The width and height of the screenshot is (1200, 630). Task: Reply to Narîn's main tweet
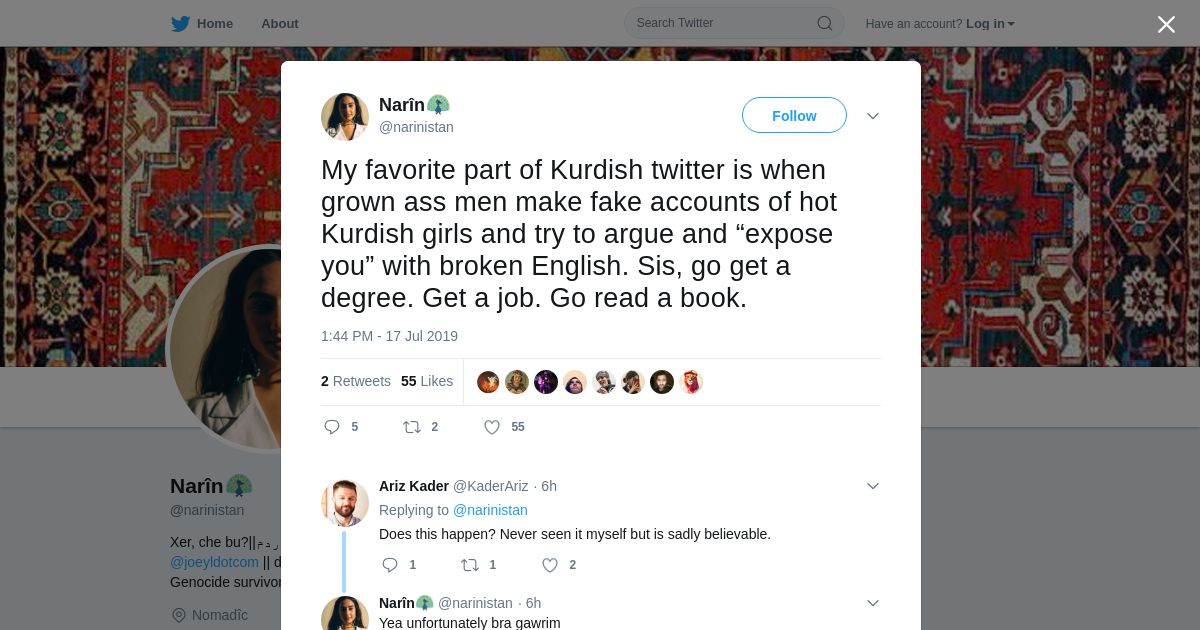pyautogui.click(x=333, y=427)
